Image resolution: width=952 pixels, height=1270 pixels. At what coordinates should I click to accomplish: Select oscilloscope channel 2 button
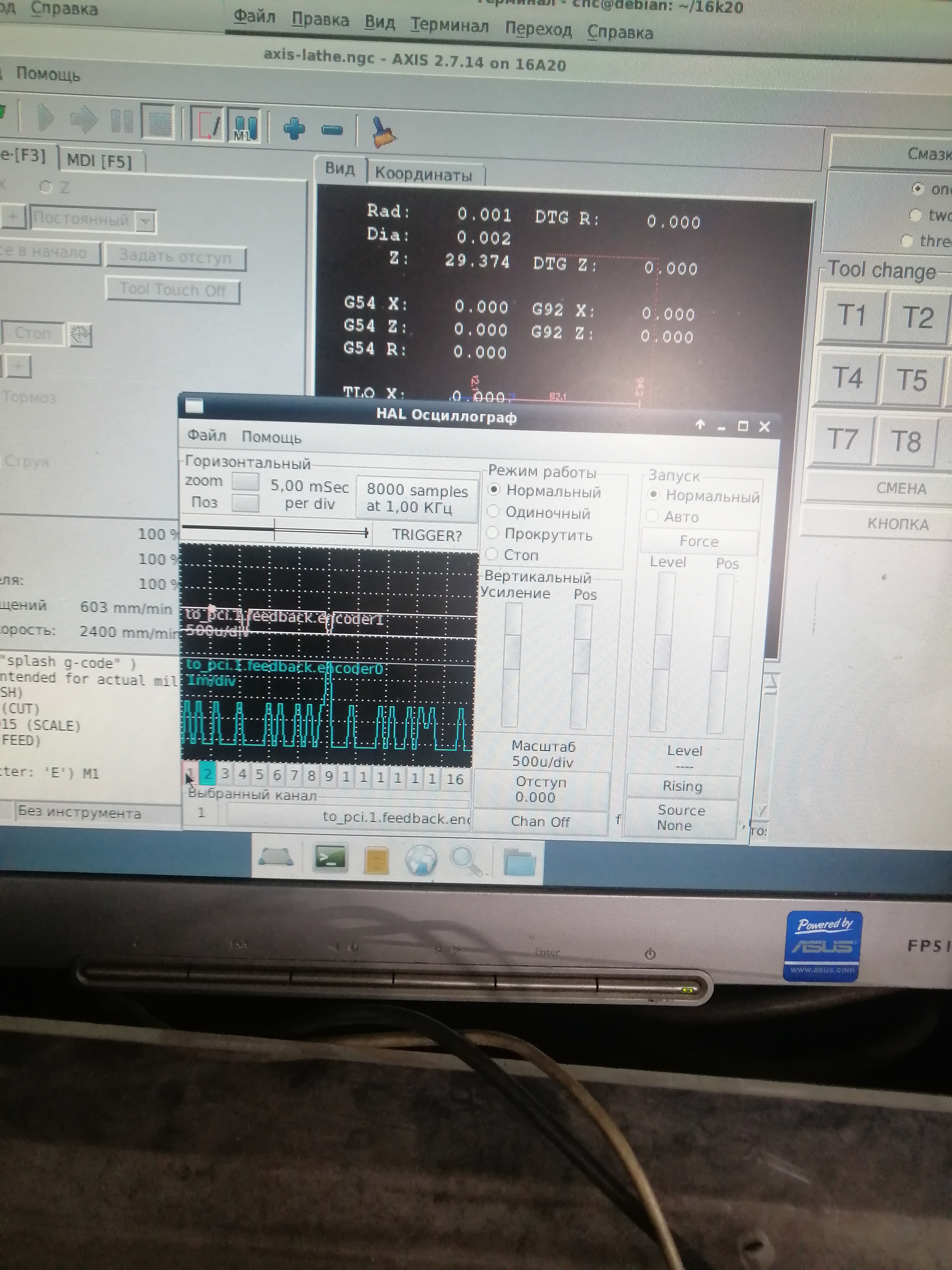click(208, 774)
